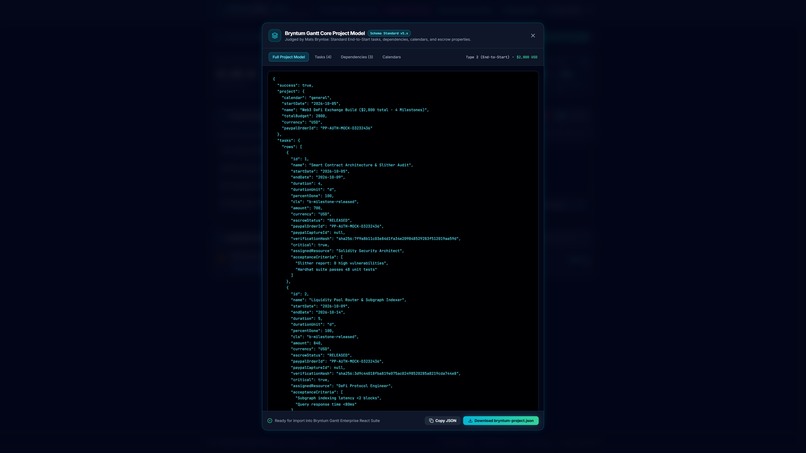Click the Bryntum project model cube icon
The image size is (806, 453).
tap(274, 35)
